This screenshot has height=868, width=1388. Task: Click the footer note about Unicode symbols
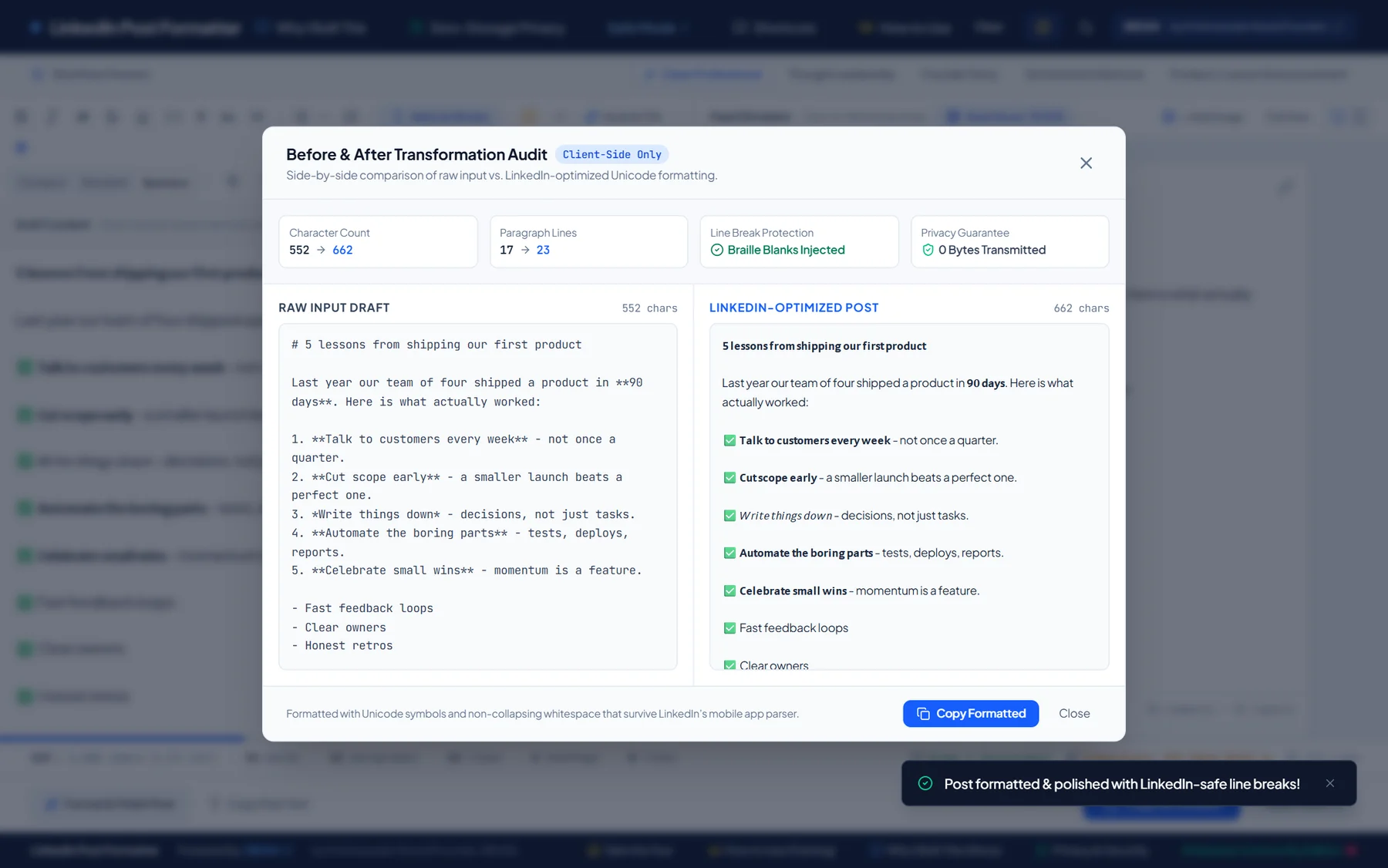[x=542, y=714]
